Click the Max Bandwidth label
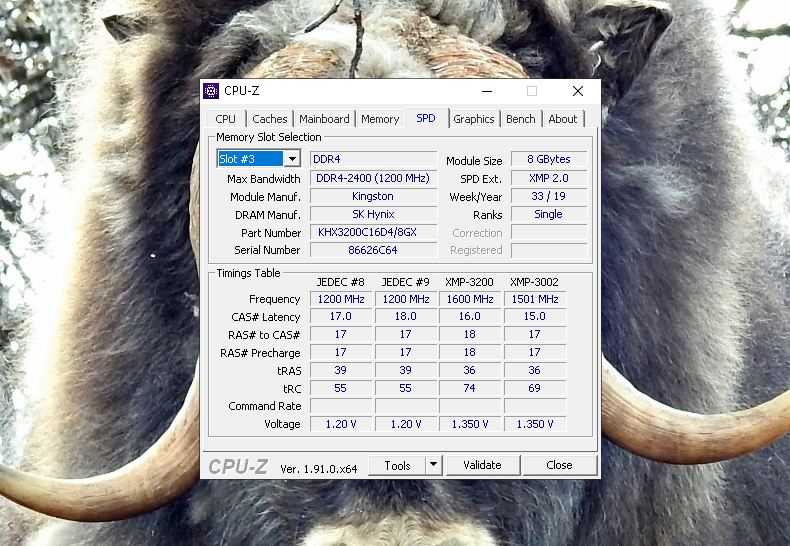This screenshot has height=546, width=790. click(264, 179)
